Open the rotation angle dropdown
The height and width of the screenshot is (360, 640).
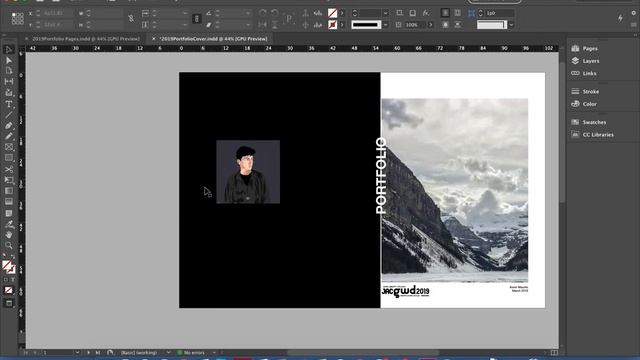[248, 13]
